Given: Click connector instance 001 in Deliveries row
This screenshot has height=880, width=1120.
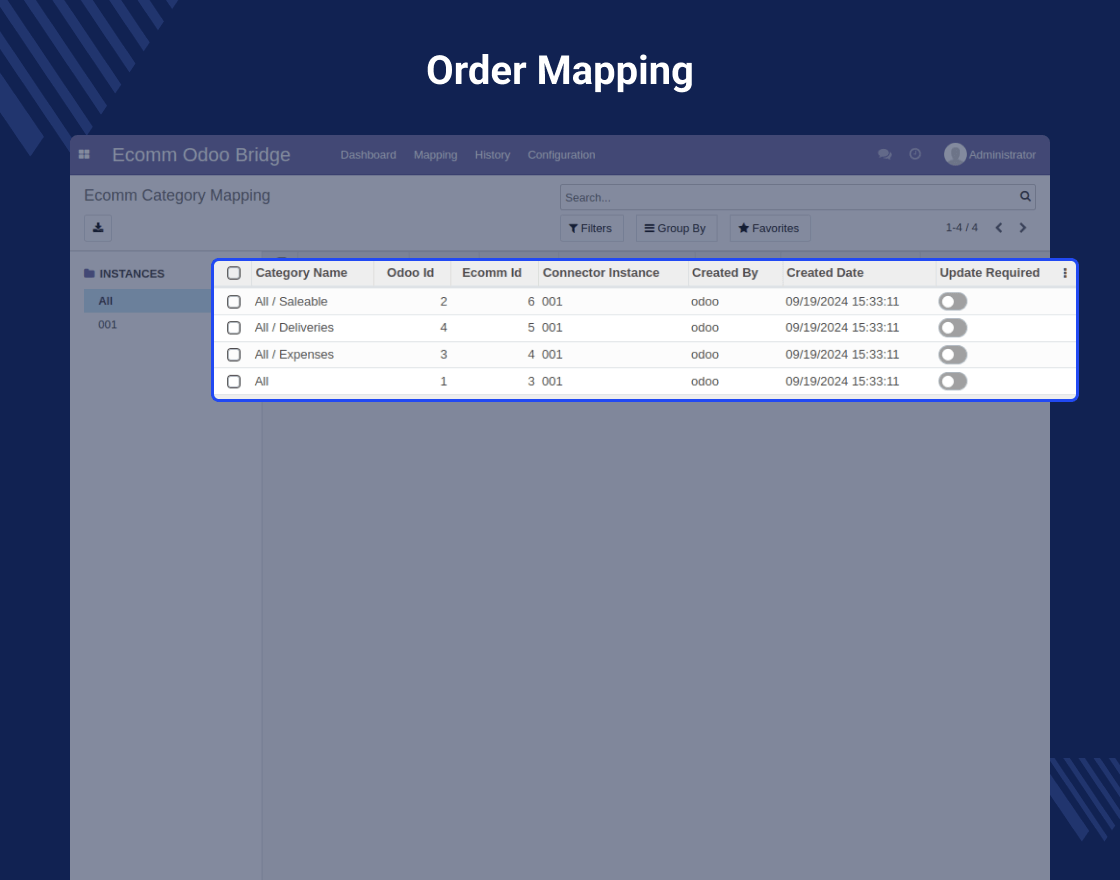Looking at the screenshot, I should [x=552, y=328].
